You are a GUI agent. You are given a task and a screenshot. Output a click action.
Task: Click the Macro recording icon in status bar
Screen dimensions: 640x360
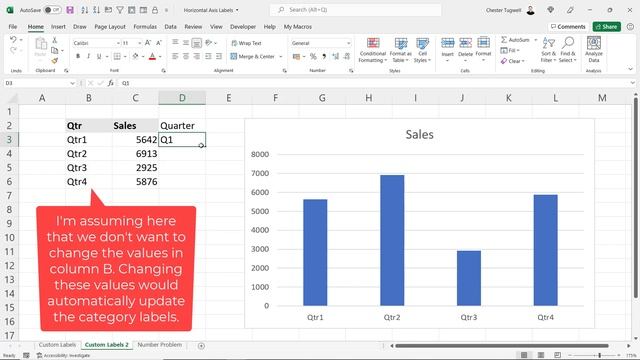click(x=26, y=356)
